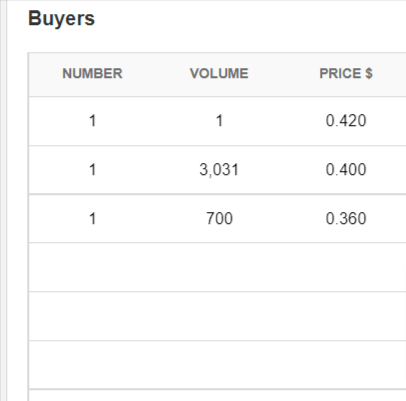Click the VOLUME column header
The width and height of the screenshot is (406, 401).
click(219, 74)
